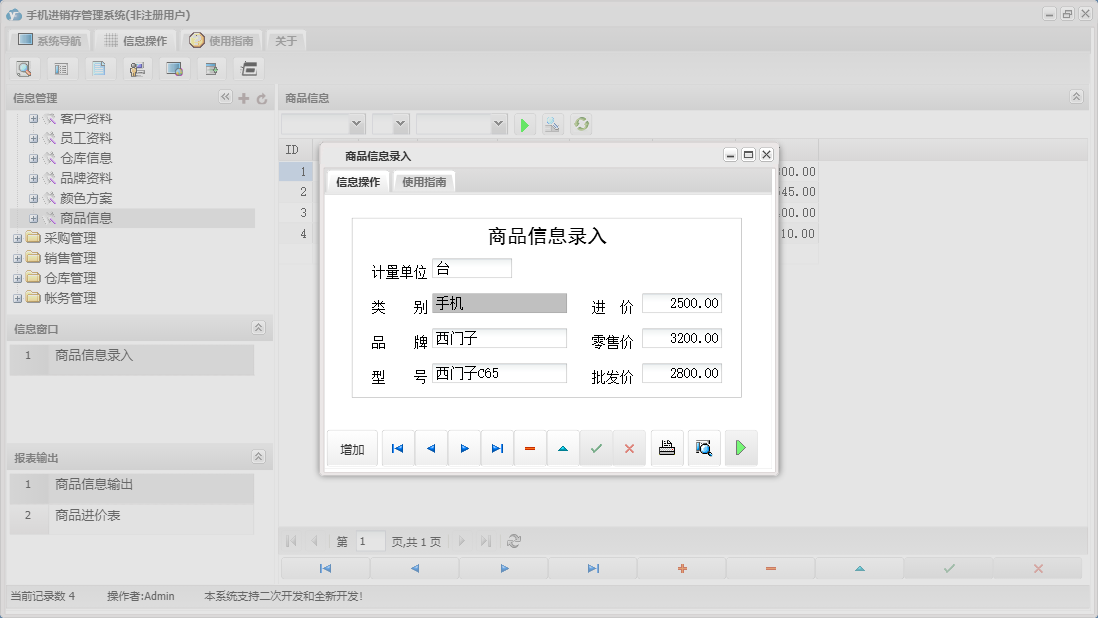
Task: Select the magnifier search tool in the toolbar
Action: pos(24,68)
